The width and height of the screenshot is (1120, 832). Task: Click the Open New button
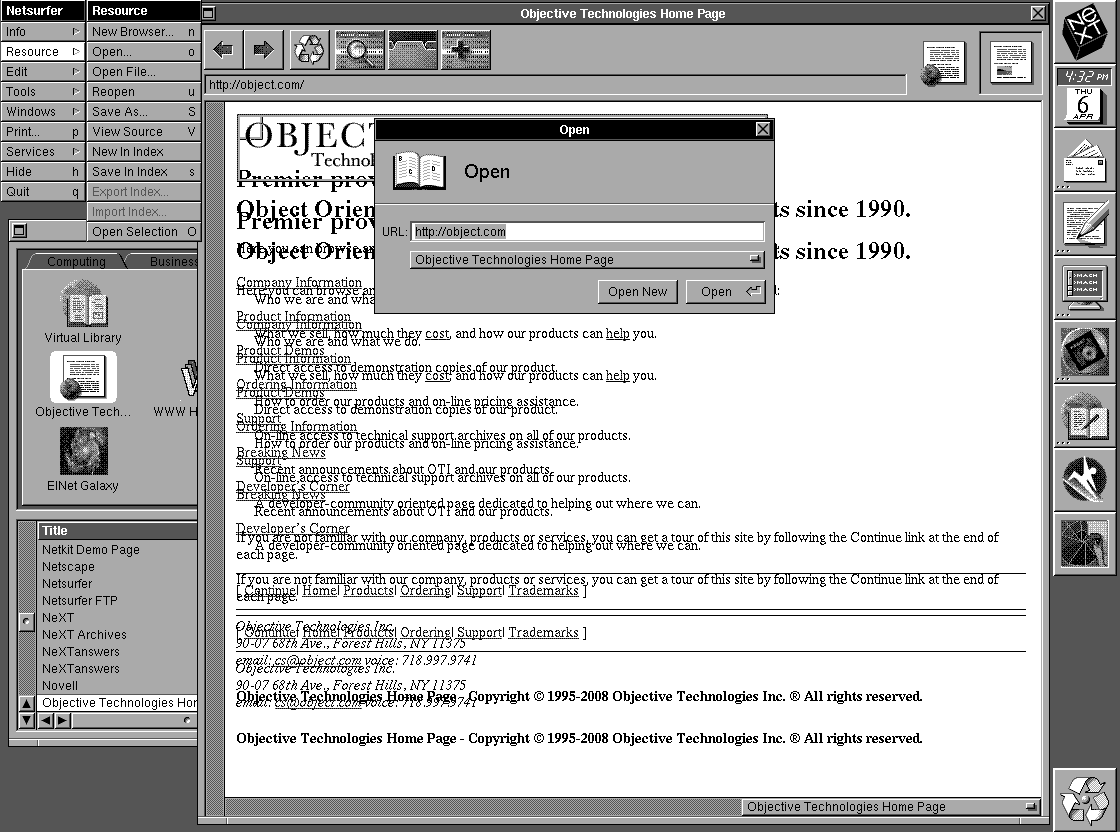coord(637,292)
